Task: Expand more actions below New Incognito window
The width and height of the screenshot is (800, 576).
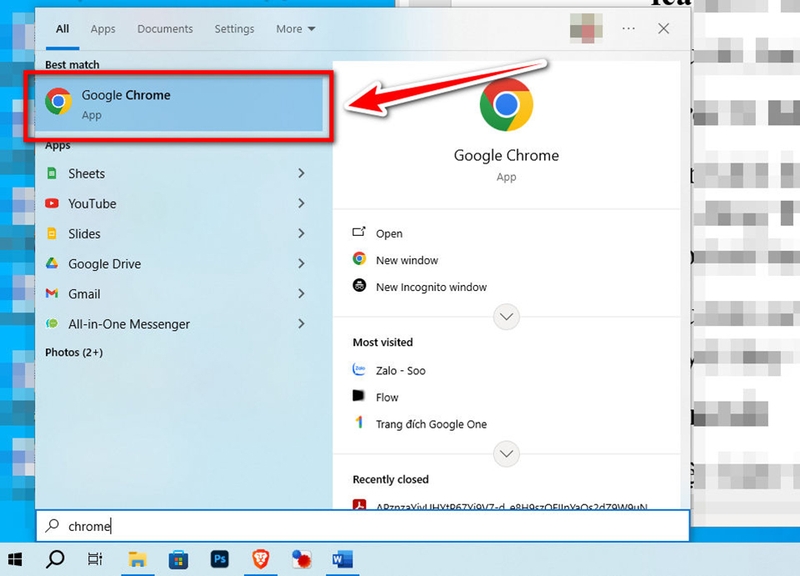Action: tap(507, 317)
